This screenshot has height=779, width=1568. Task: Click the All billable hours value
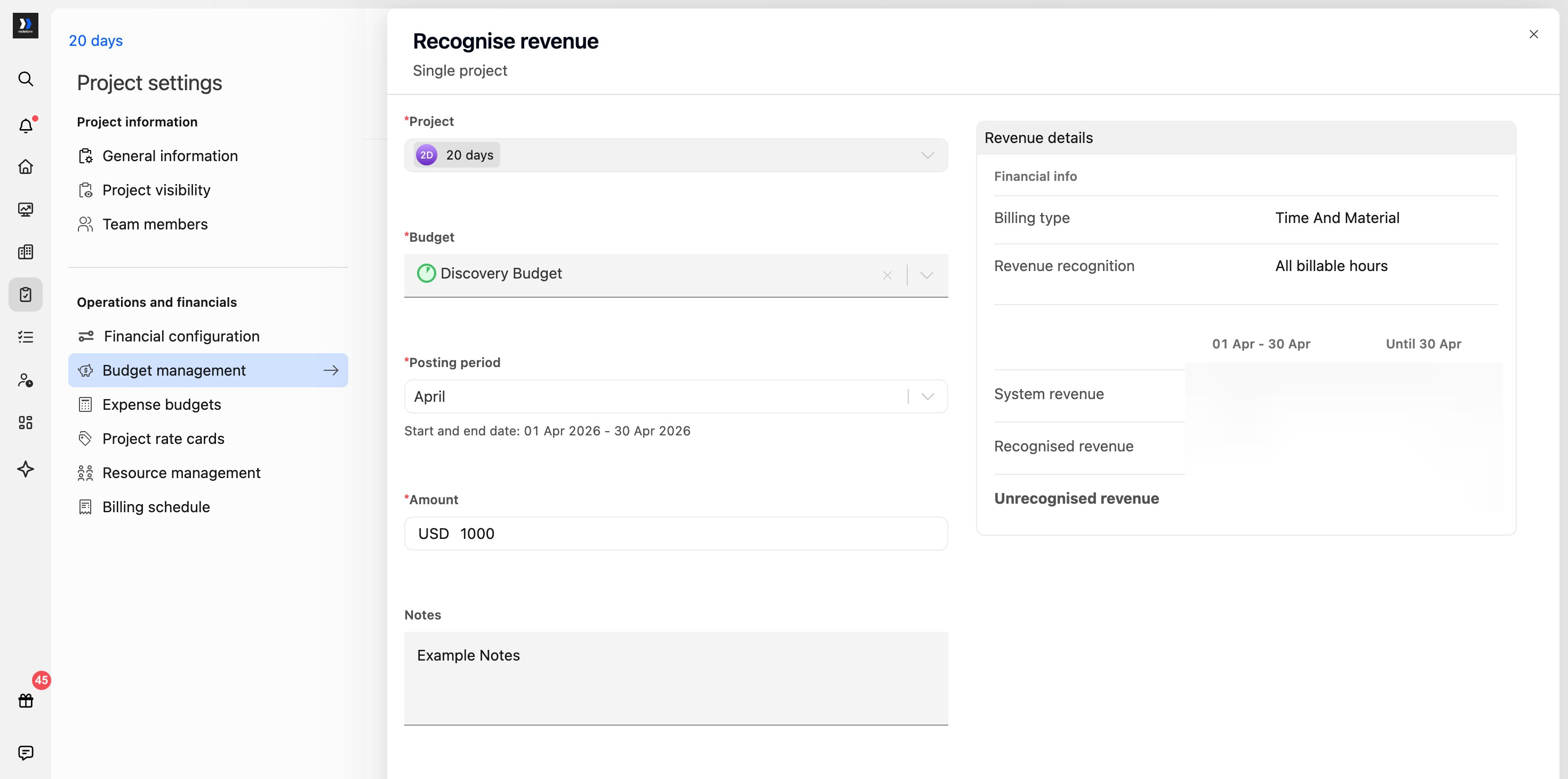click(1331, 266)
